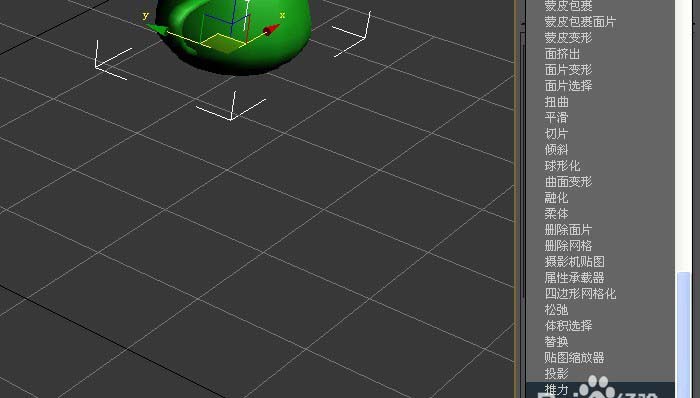Click the yellow XY plane handle of gizmo
The image size is (700, 398).
(x=223, y=43)
